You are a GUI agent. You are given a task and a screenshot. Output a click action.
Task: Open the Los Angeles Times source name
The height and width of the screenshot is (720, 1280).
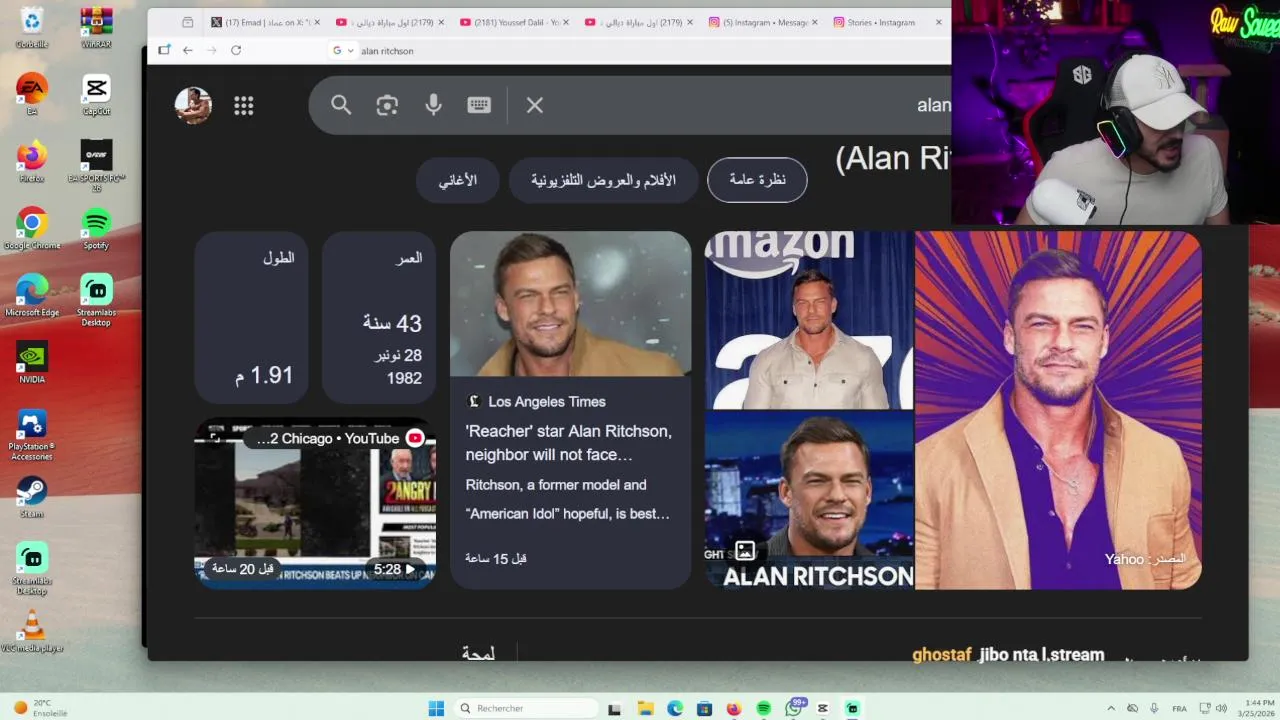tap(547, 402)
